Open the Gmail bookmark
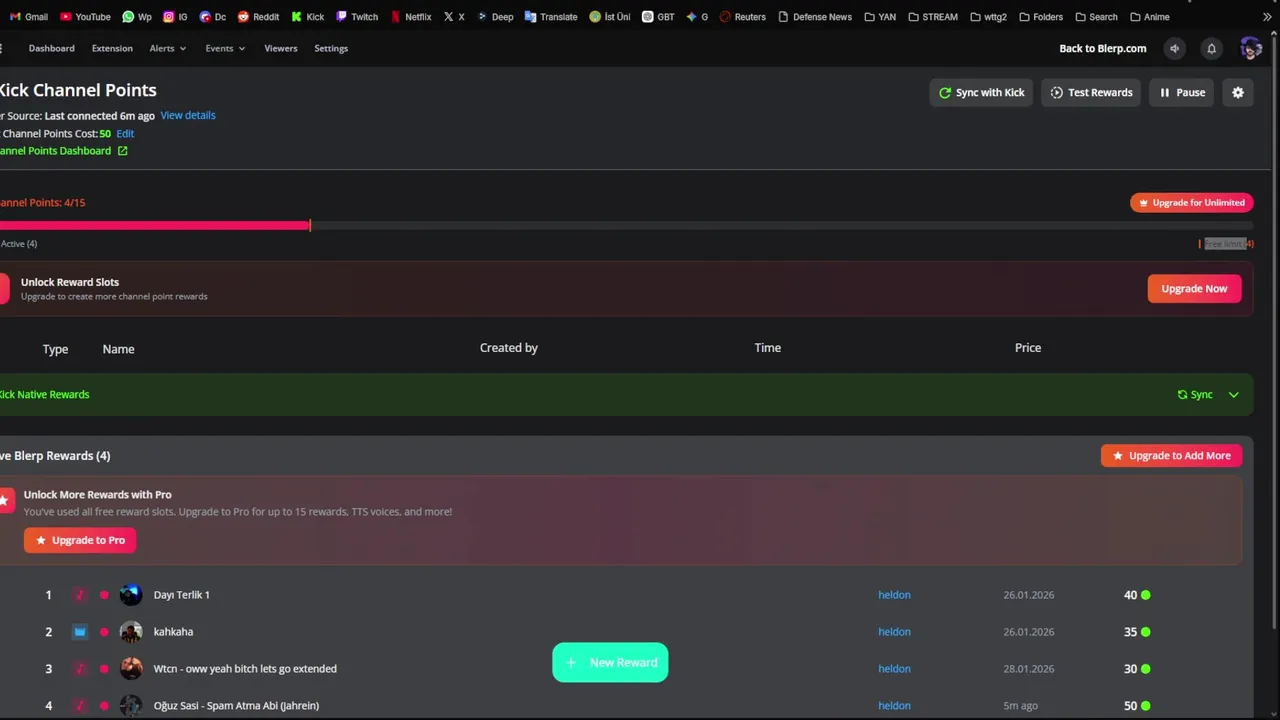This screenshot has height=720, width=1280. pos(29,16)
